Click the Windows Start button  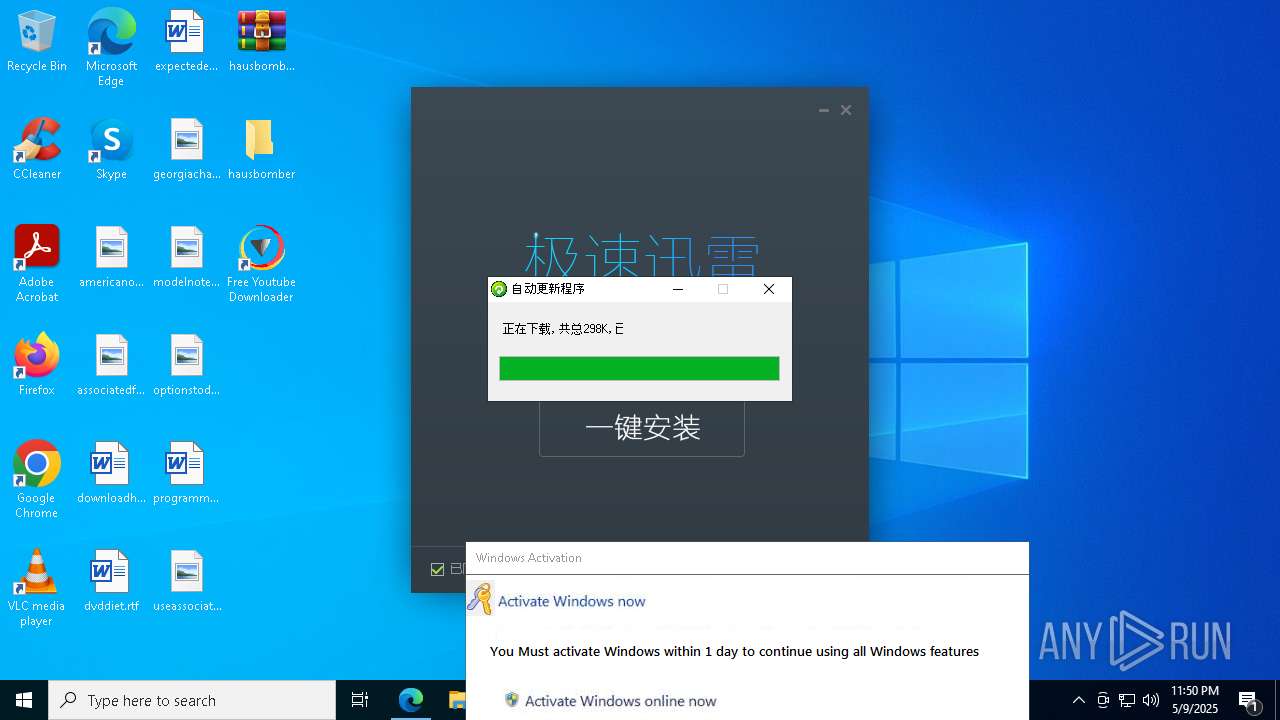(x=24, y=700)
